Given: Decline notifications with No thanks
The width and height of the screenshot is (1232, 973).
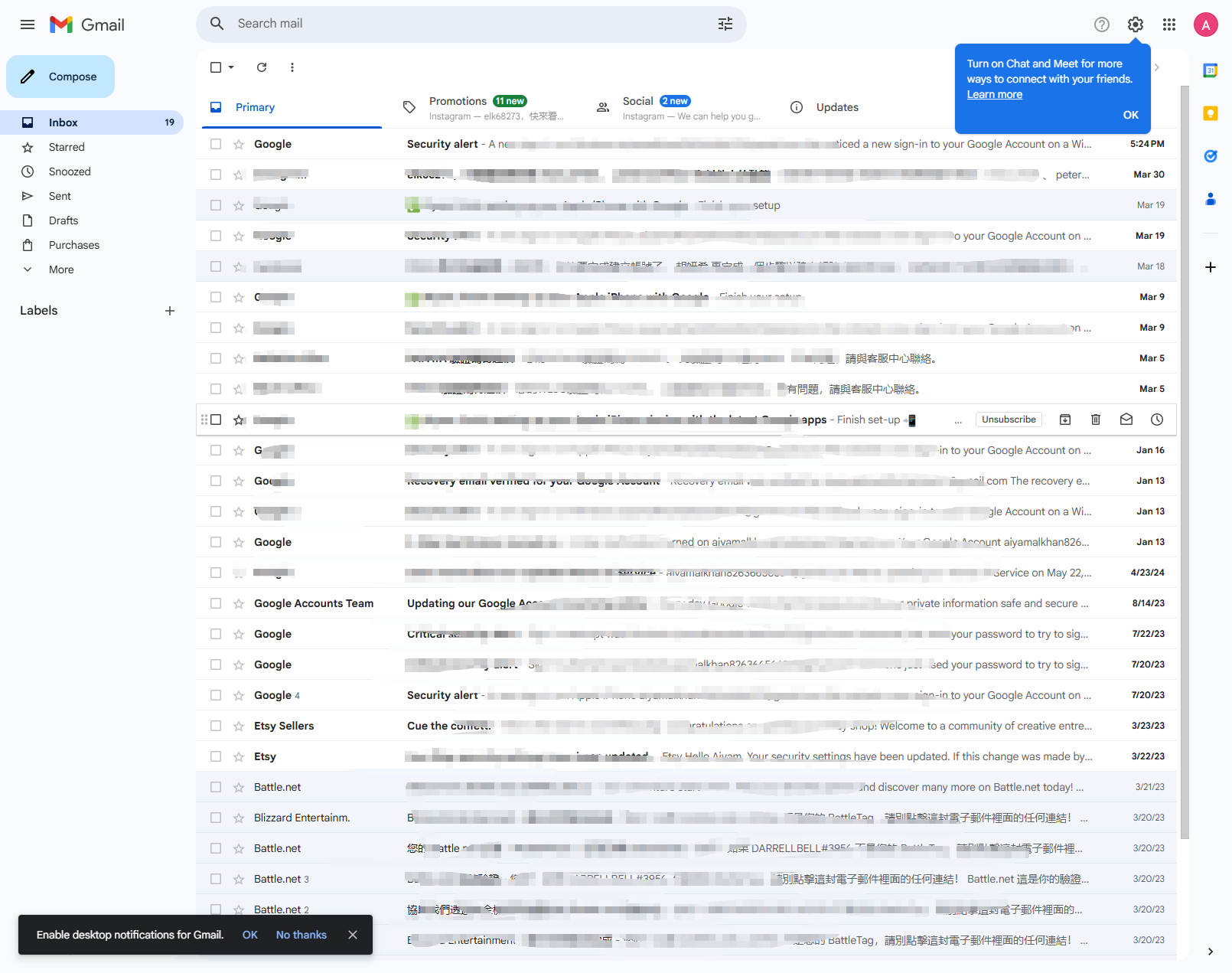Looking at the screenshot, I should click(301, 935).
